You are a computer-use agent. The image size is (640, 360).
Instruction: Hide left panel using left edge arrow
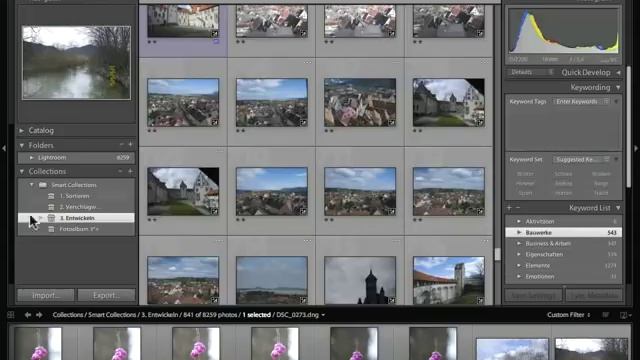tap(4, 149)
